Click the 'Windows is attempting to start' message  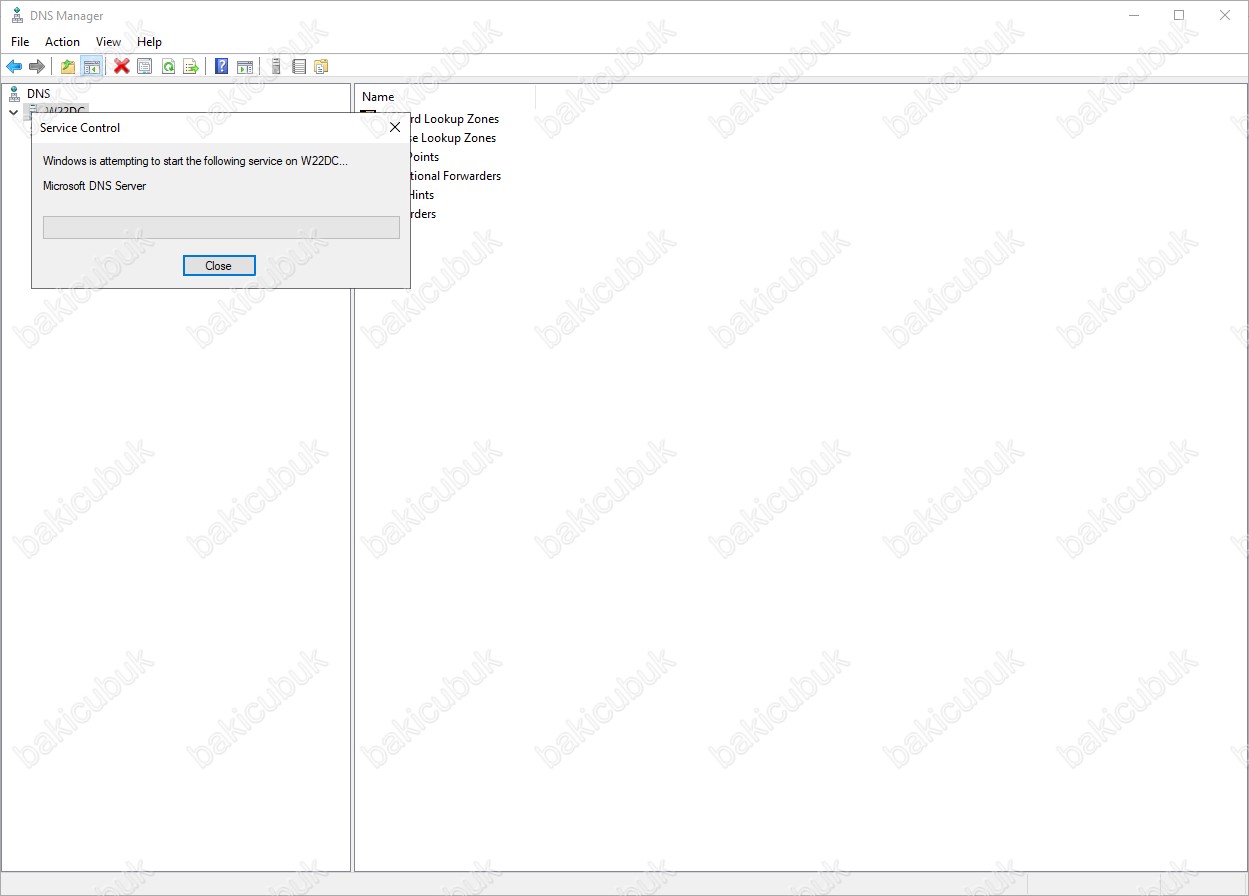(196, 161)
